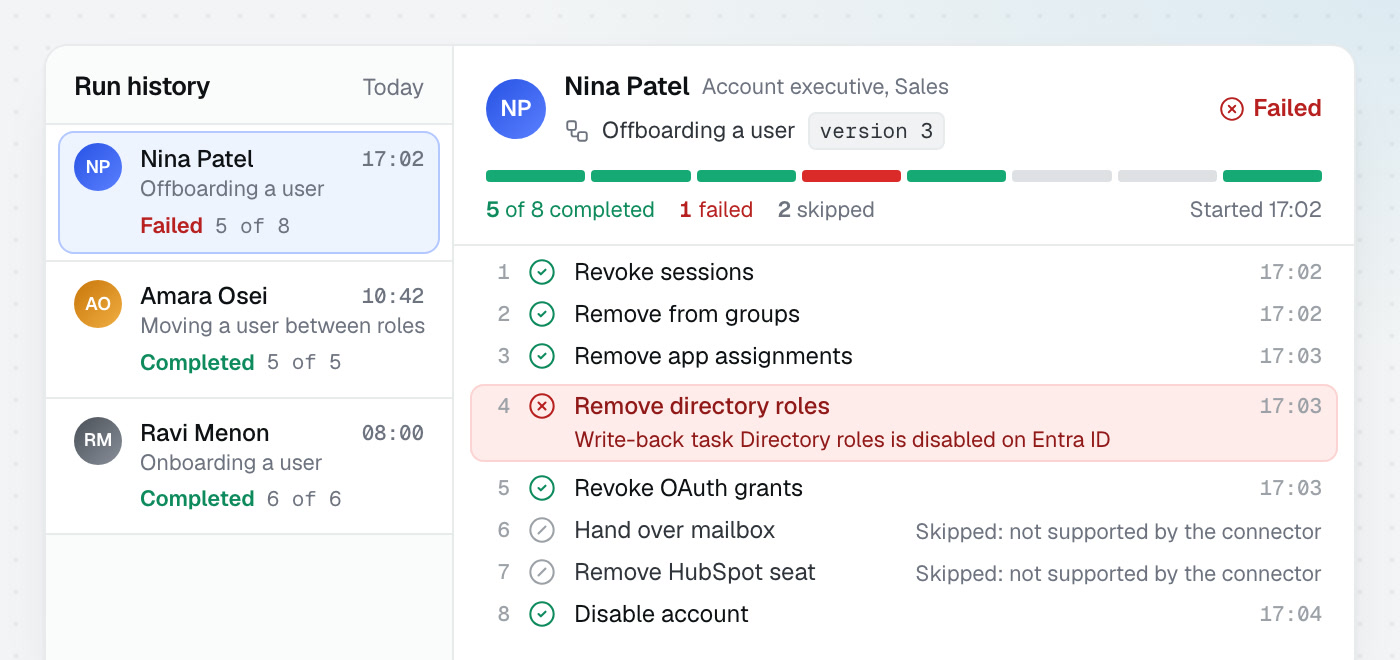The width and height of the screenshot is (1400, 660).
Task: Click the Today label in Run history
Action: (393, 87)
